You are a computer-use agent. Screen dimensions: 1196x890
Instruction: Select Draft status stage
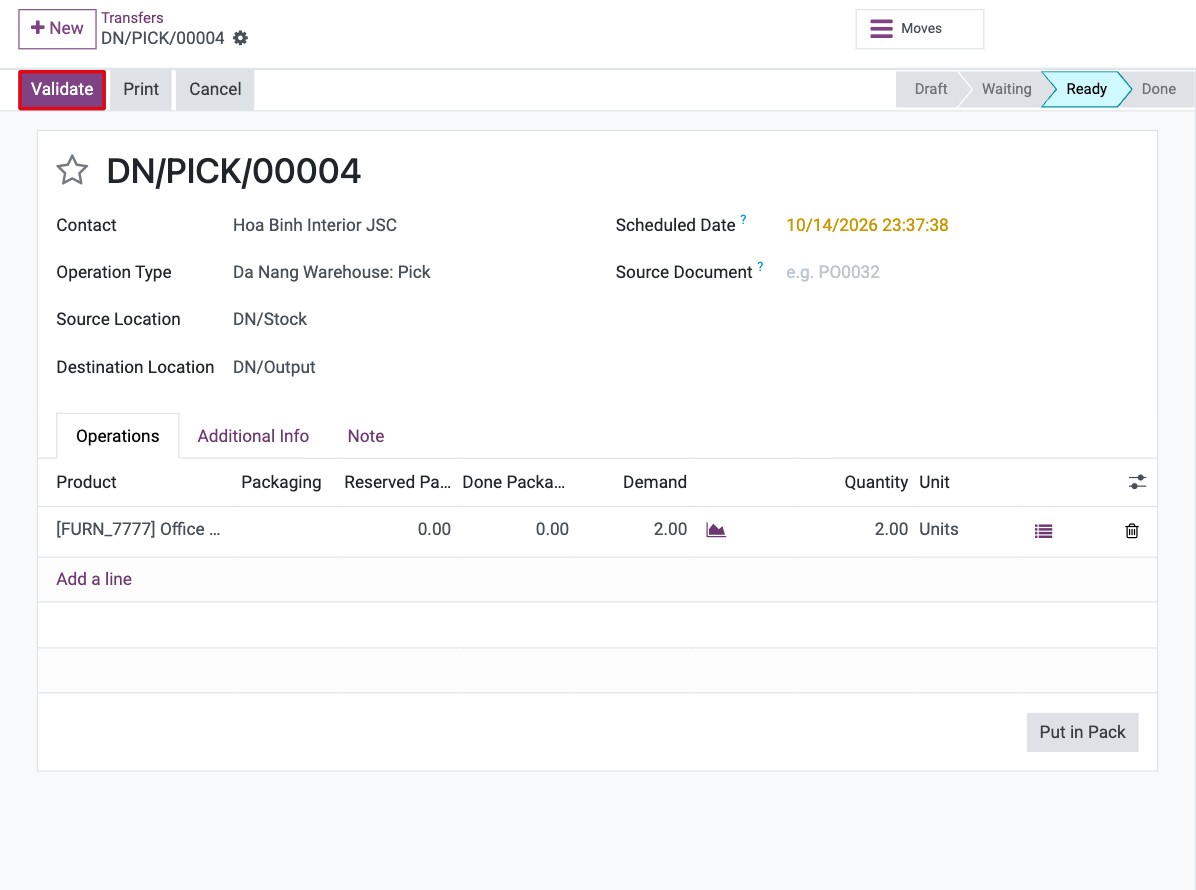tap(931, 89)
